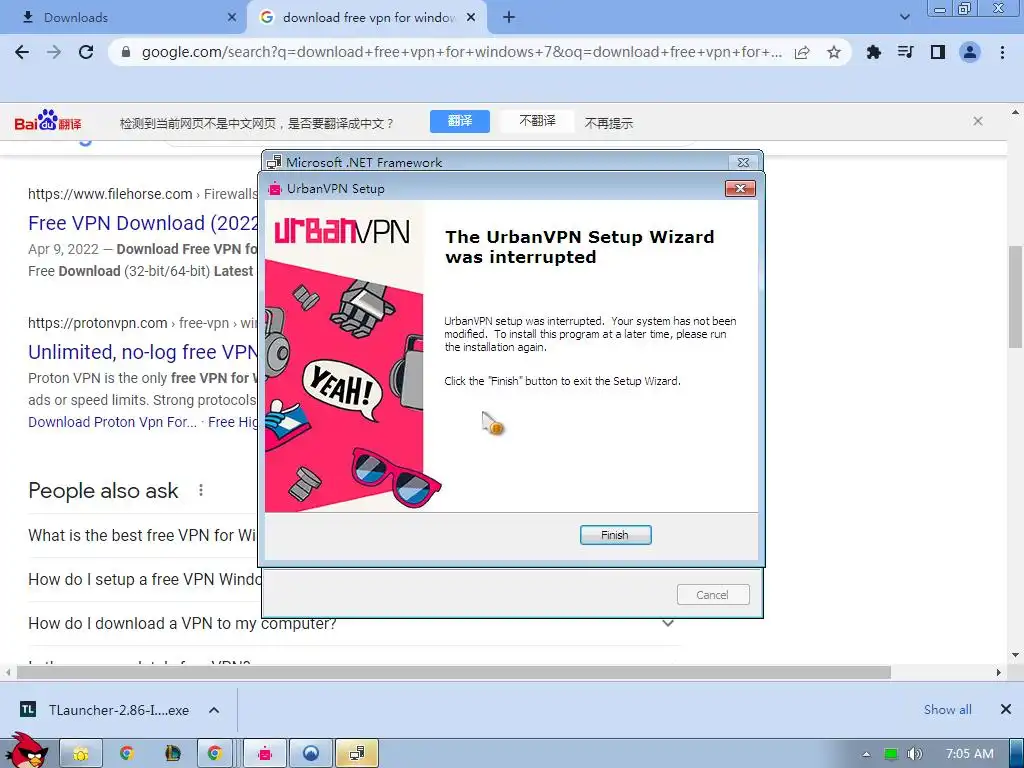The image size is (1024, 768).
Task: Open second Chrome taskbar icon
Action: [x=215, y=754]
